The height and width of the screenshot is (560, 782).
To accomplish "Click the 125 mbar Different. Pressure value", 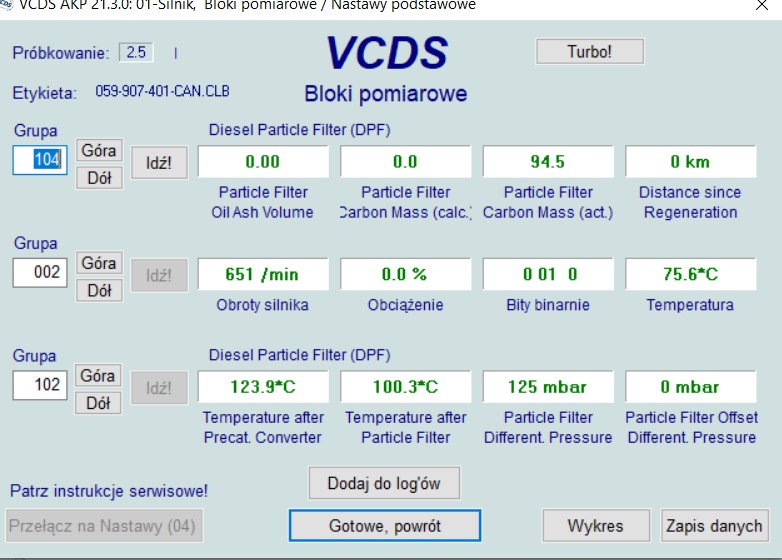I will tap(548, 386).
